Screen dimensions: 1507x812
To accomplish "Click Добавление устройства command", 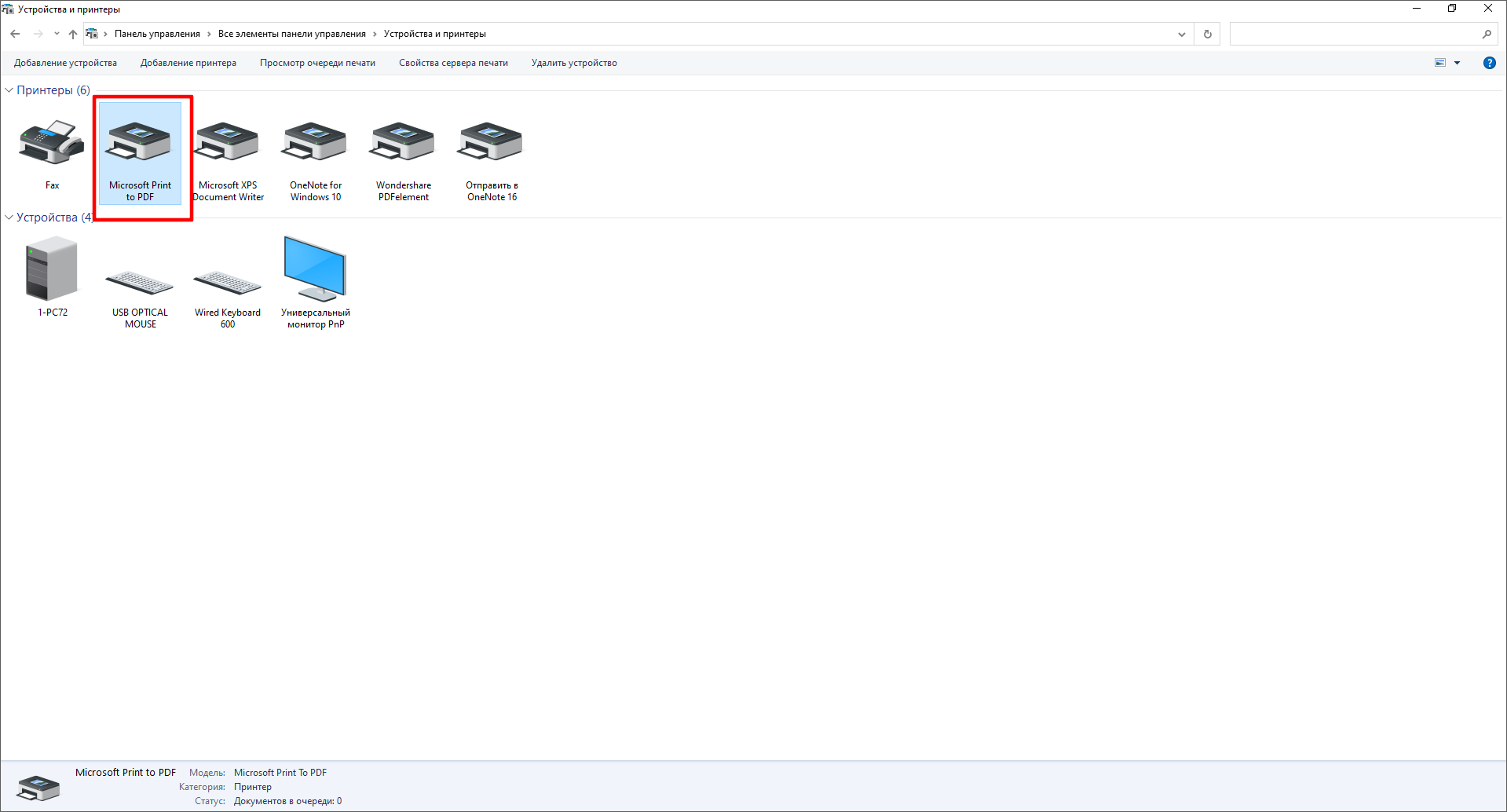I will point(65,63).
